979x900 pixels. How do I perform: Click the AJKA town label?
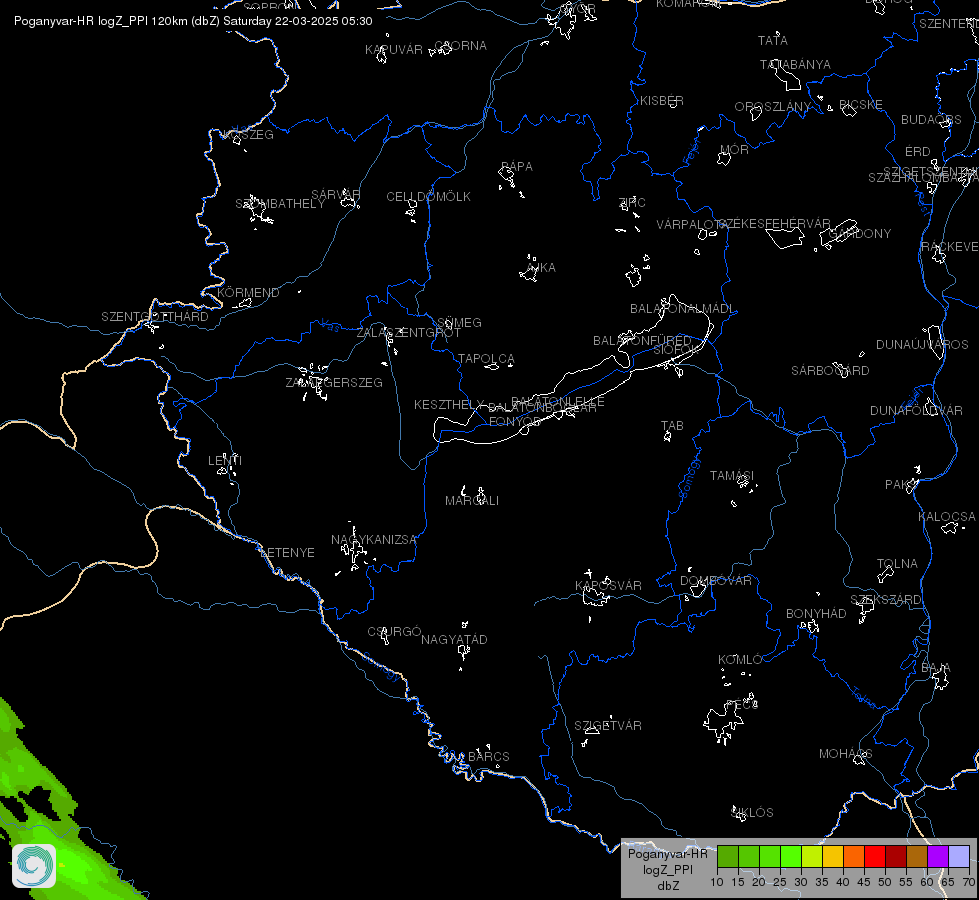541,268
